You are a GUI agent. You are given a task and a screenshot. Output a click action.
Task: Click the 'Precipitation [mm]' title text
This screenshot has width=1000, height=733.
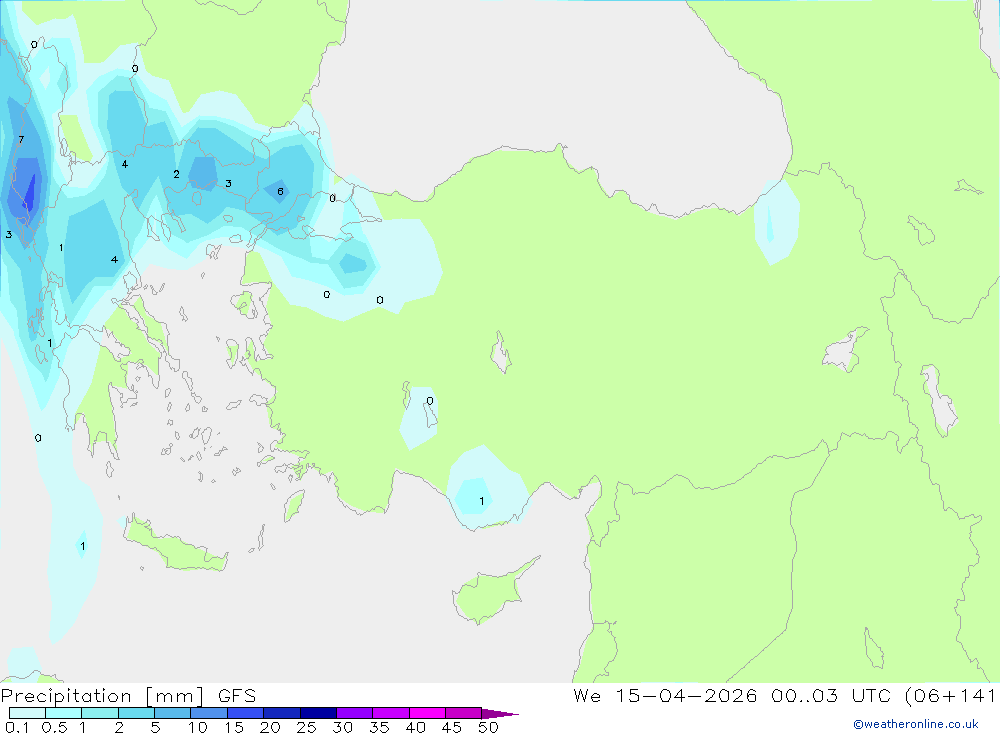coord(102,696)
